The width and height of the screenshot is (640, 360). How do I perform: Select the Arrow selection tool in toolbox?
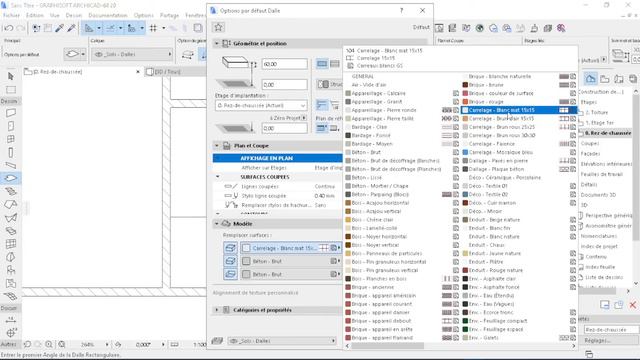click(11, 76)
